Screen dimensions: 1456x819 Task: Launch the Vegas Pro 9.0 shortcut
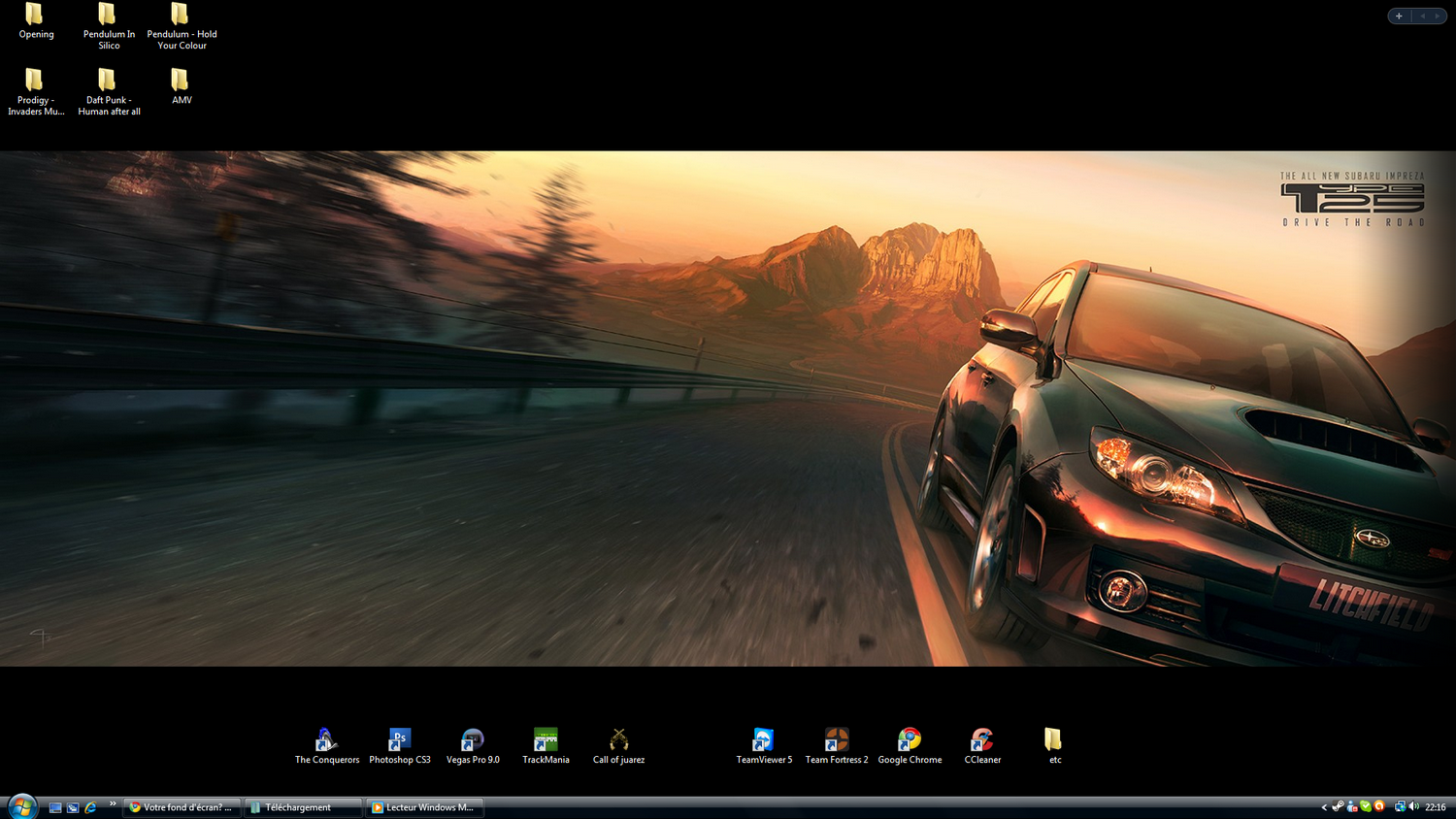[473, 746]
